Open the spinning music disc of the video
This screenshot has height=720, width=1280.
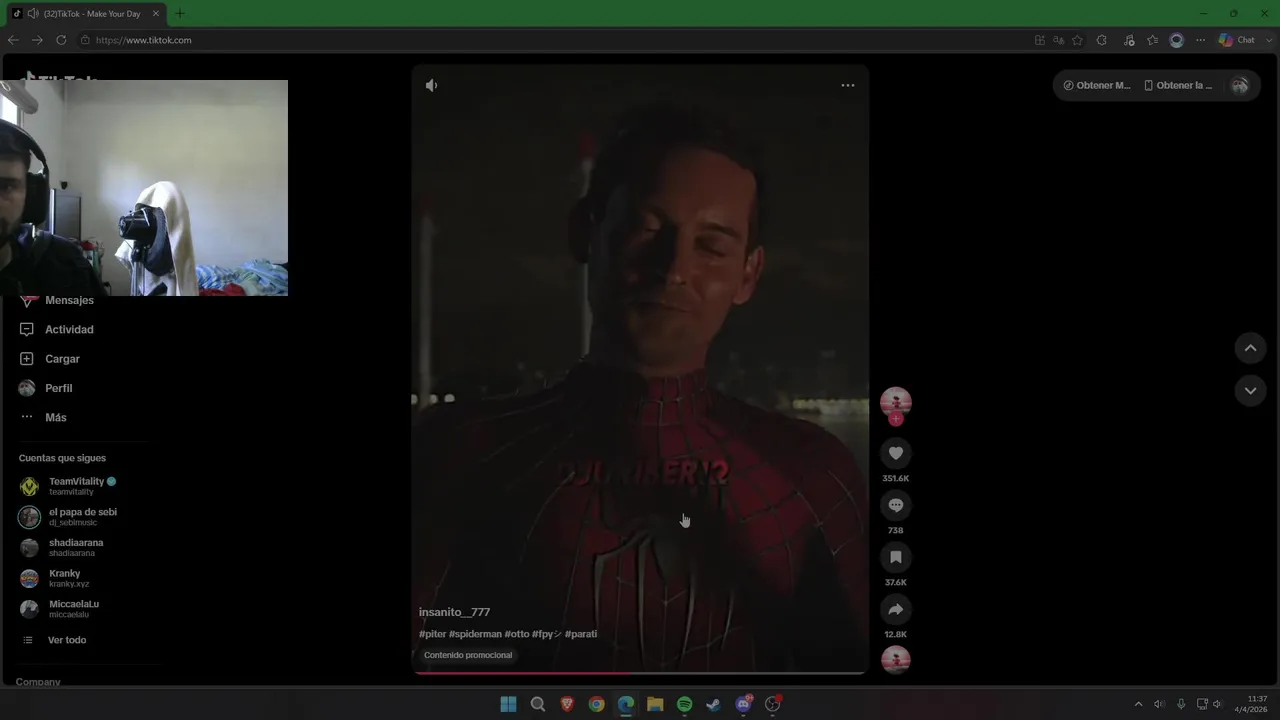coord(896,660)
